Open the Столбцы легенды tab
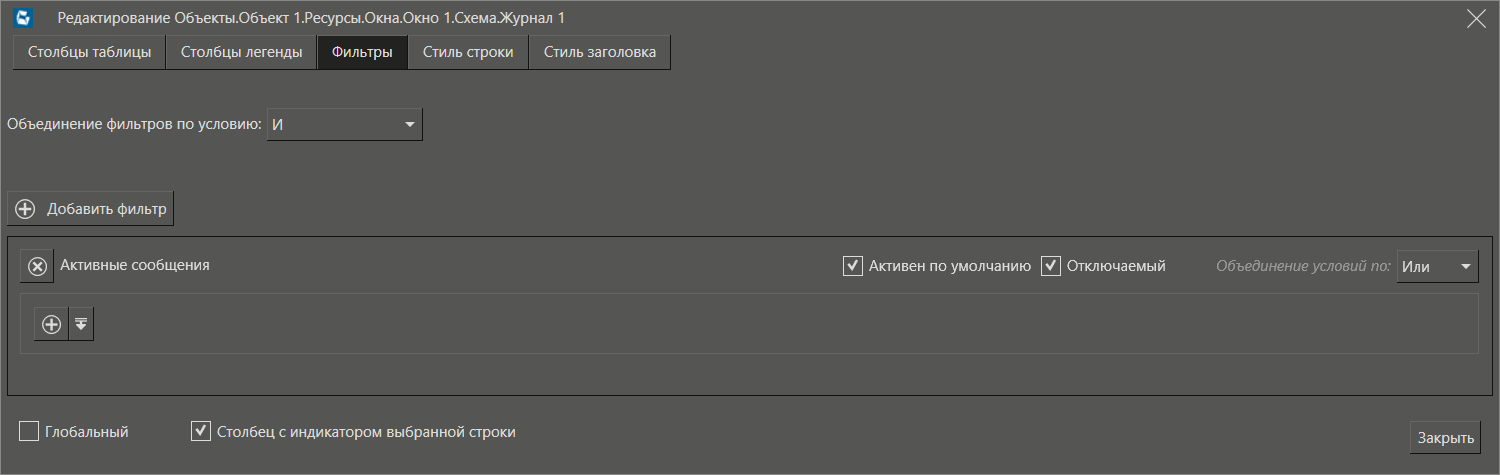The height and width of the screenshot is (475, 1500). tap(241, 53)
